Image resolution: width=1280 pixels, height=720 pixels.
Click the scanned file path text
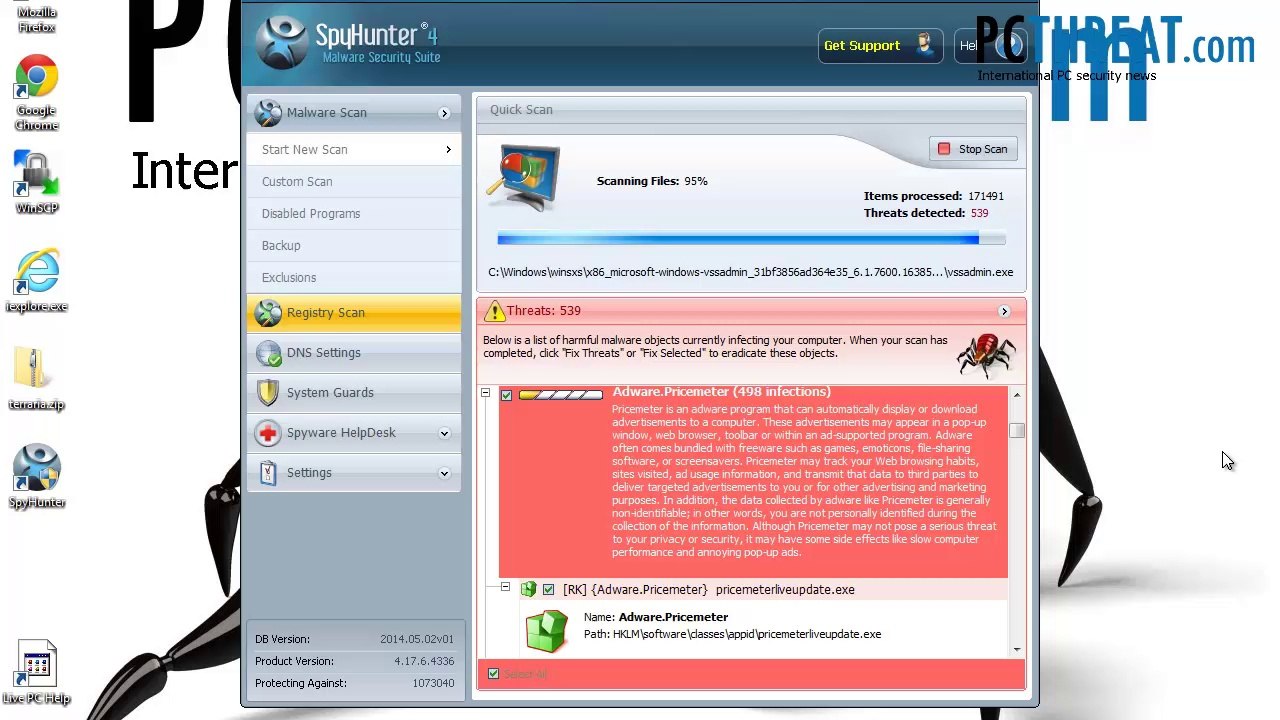click(751, 272)
